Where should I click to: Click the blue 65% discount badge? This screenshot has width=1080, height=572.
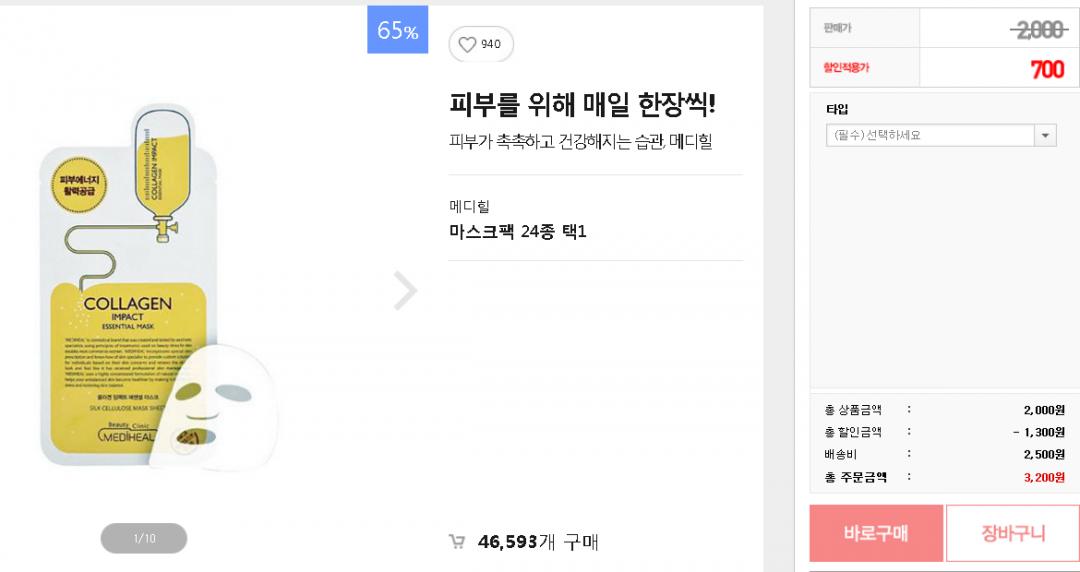(397, 30)
